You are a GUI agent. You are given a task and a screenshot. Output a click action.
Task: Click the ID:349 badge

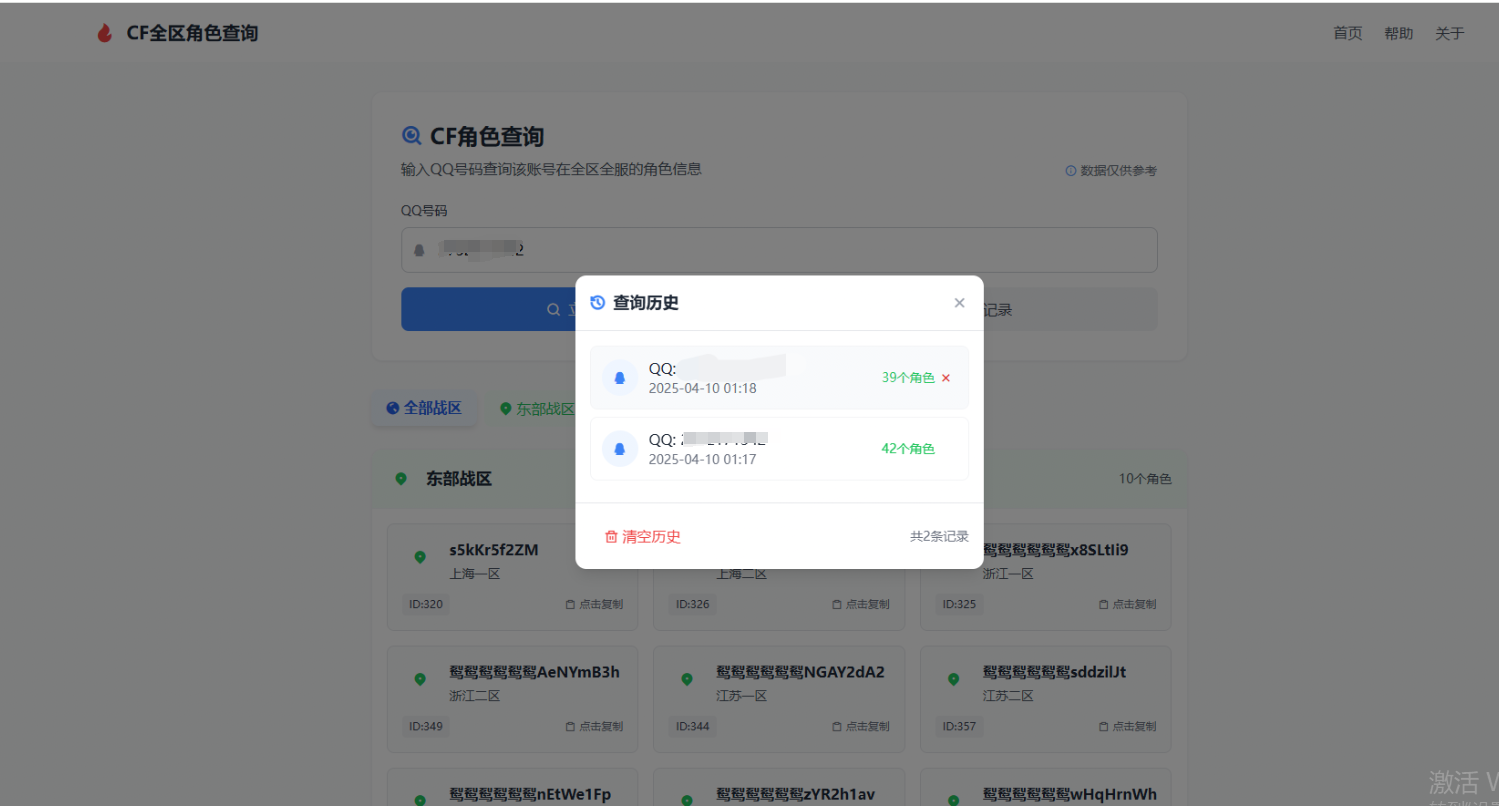tap(425, 726)
